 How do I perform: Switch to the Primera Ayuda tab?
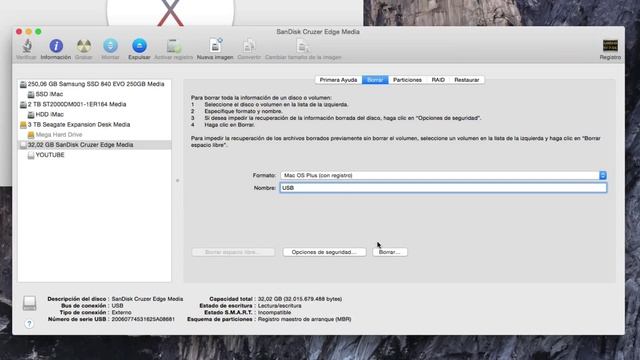[x=338, y=80]
